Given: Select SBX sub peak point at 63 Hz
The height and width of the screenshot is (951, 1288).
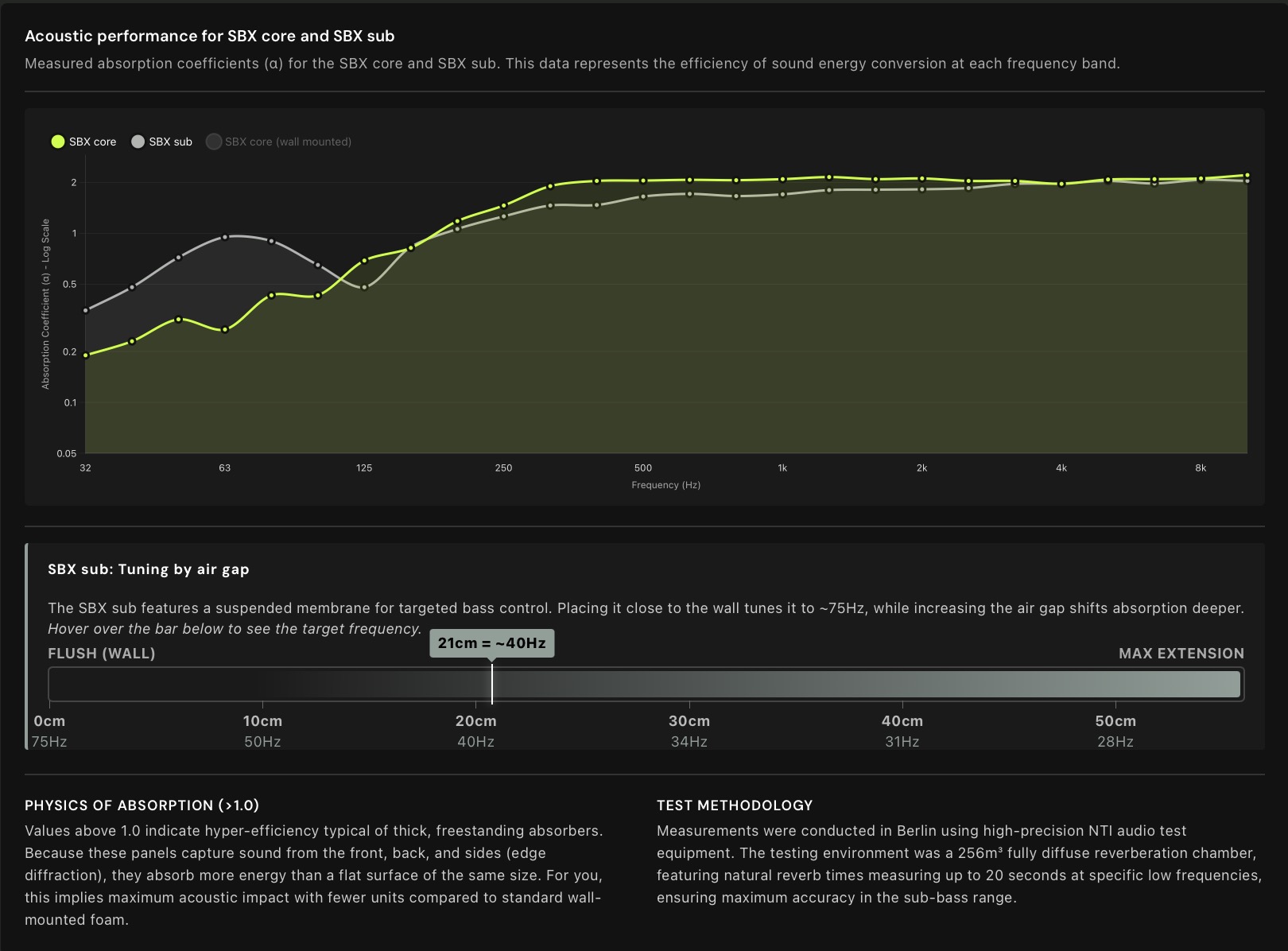Looking at the screenshot, I should [x=225, y=237].
